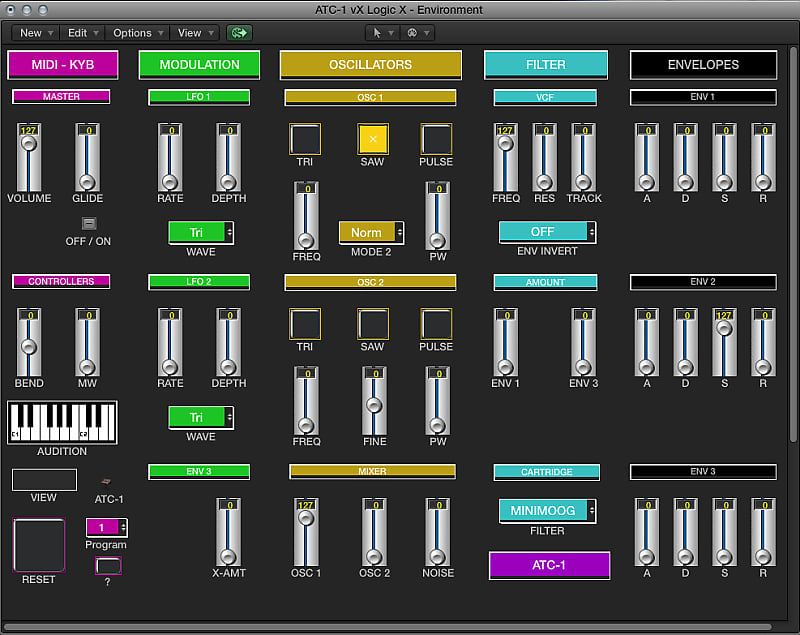Click the green cabling icon beside View menu
This screenshot has height=635, width=800.
pos(238,32)
